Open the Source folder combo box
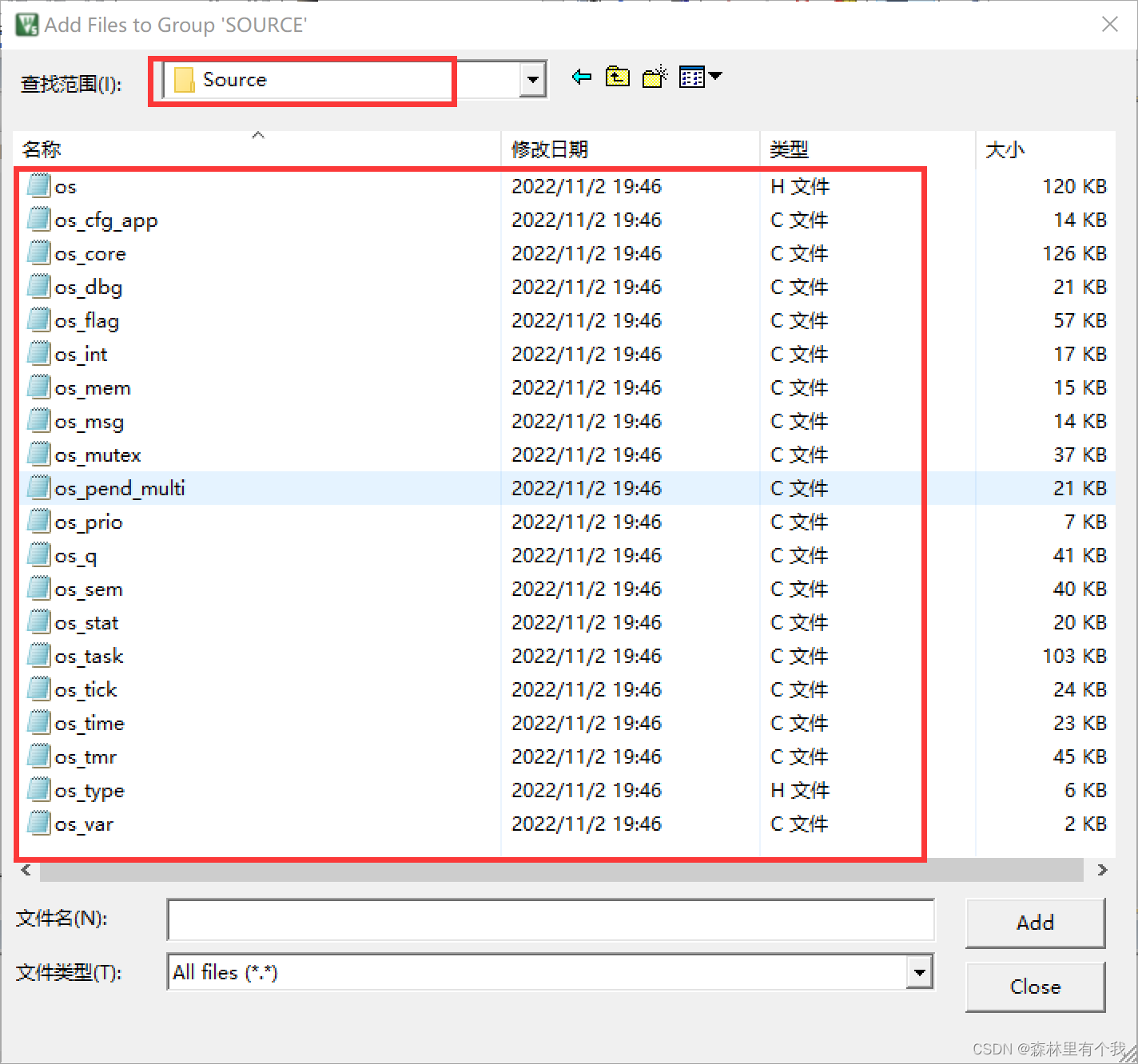The image size is (1138, 1064). pos(356,80)
